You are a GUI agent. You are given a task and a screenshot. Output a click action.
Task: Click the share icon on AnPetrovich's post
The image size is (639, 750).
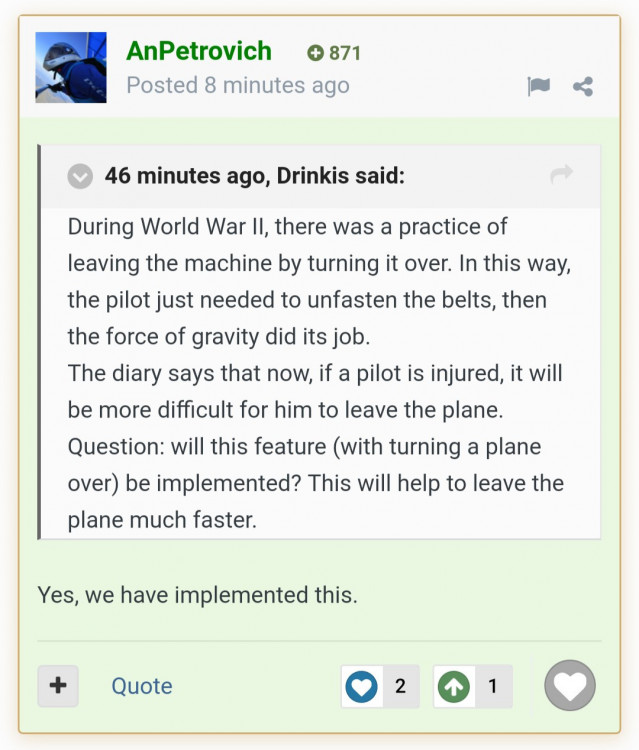click(583, 86)
